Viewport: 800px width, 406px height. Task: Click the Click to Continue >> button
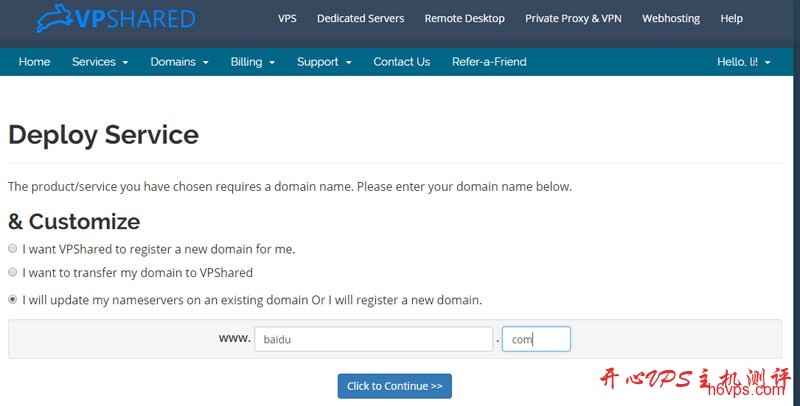click(394, 386)
